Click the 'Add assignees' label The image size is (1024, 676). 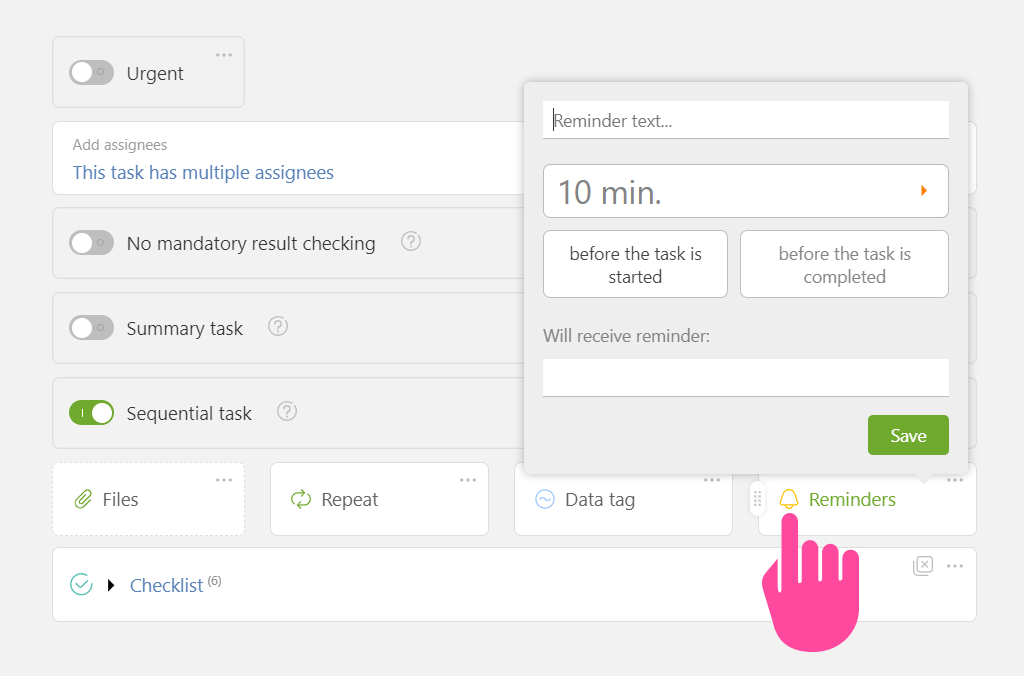pyautogui.click(x=120, y=144)
